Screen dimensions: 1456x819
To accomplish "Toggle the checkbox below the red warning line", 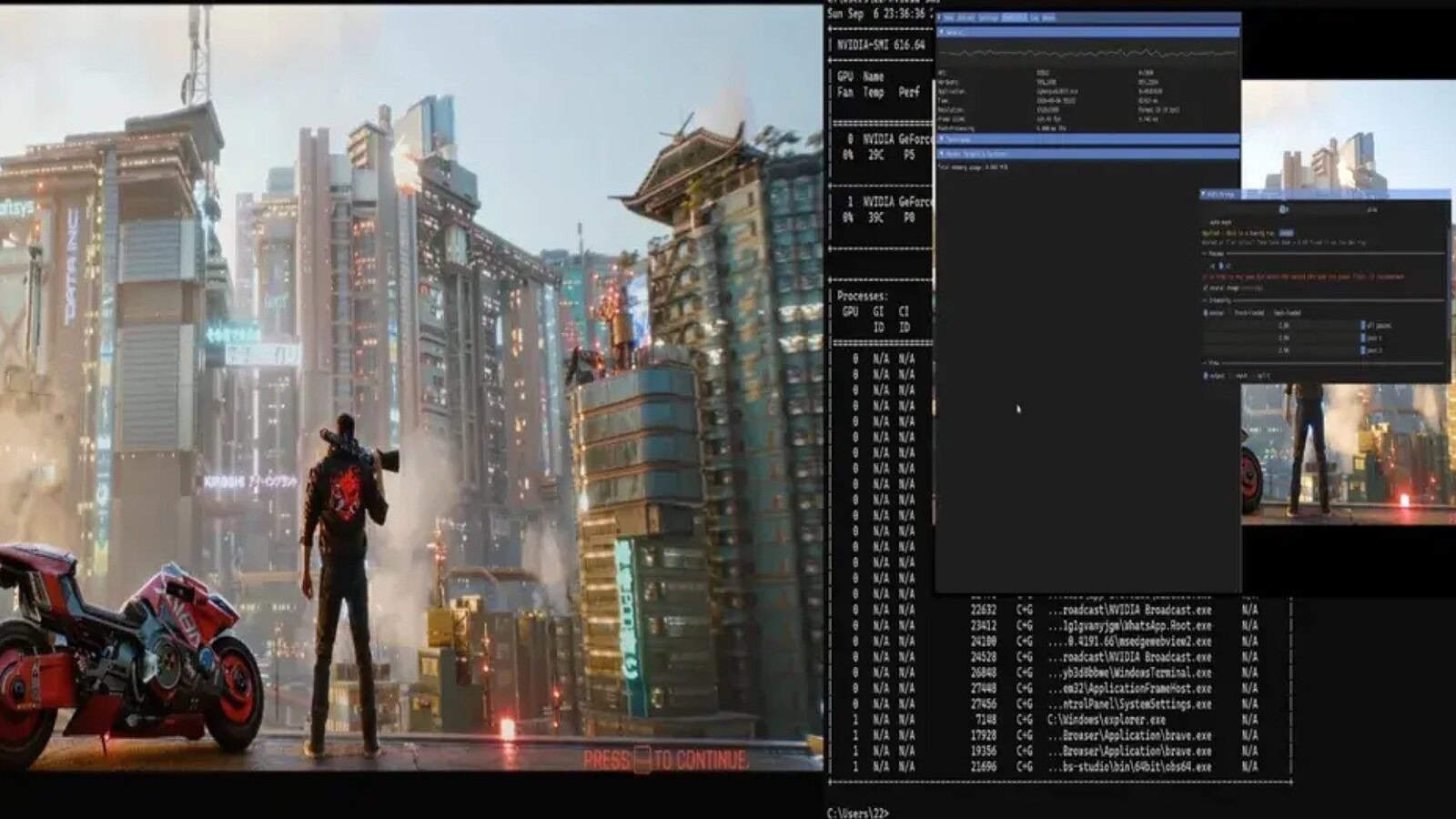I will tap(1205, 288).
